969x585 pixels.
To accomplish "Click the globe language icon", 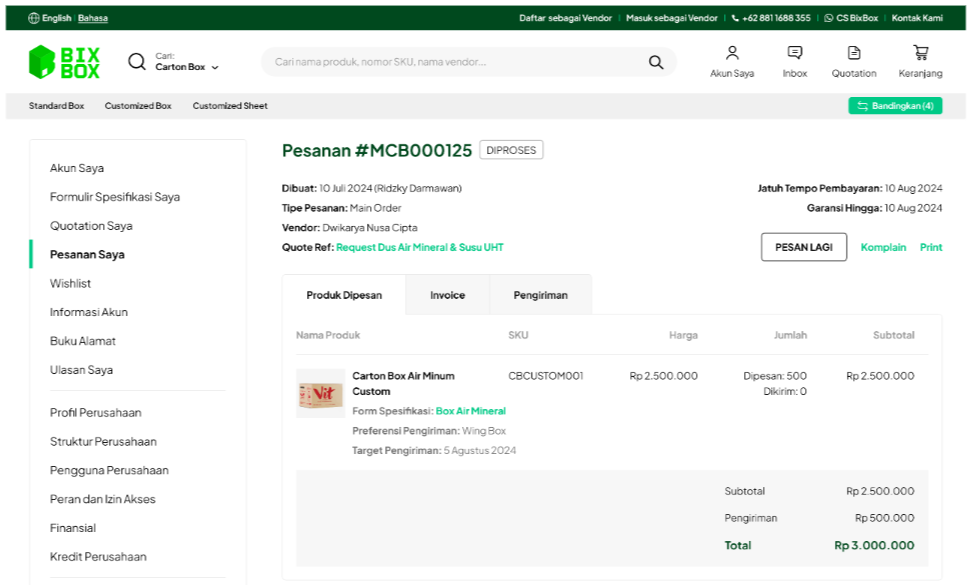I will (x=34, y=18).
